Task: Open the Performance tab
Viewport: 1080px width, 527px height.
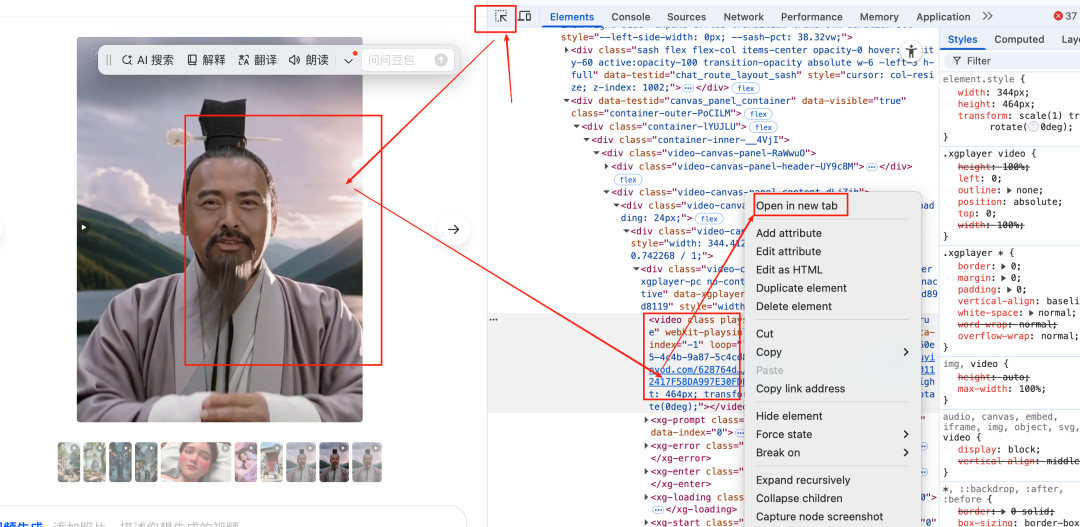Action: [x=811, y=17]
